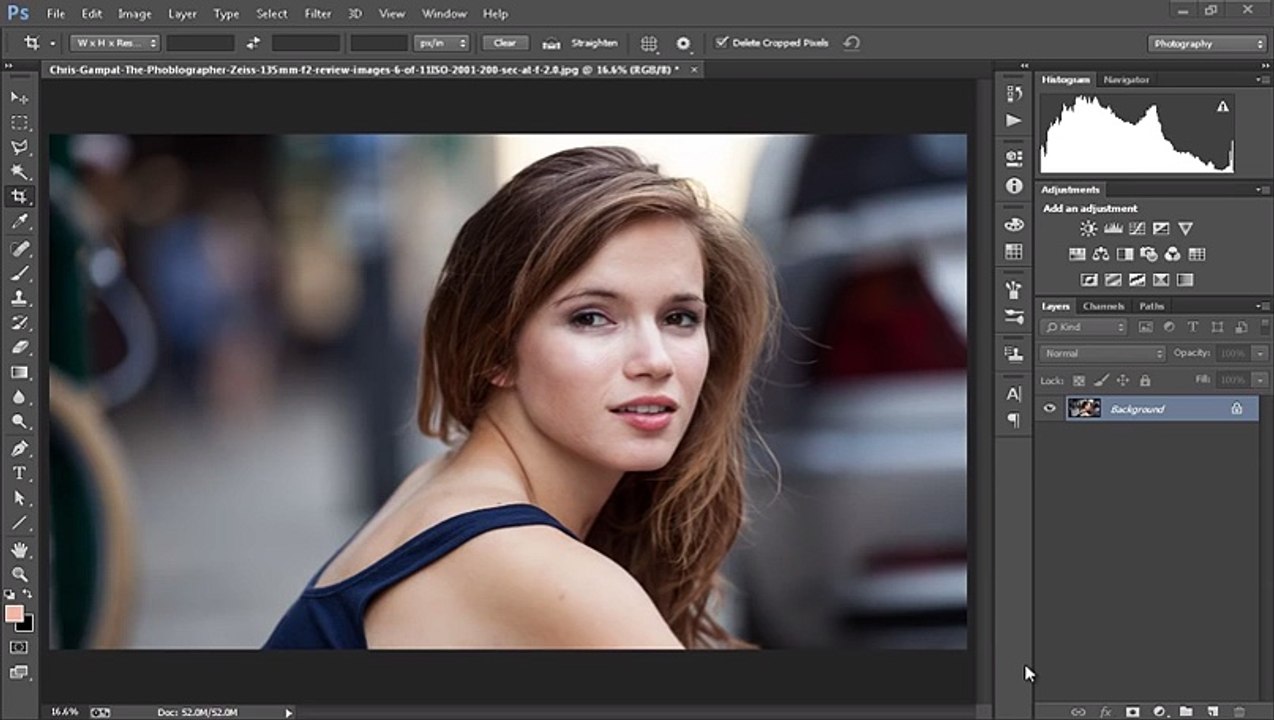The height and width of the screenshot is (720, 1274).
Task: Toggle lock all padlock icon
Action: tap(1145, 380)
